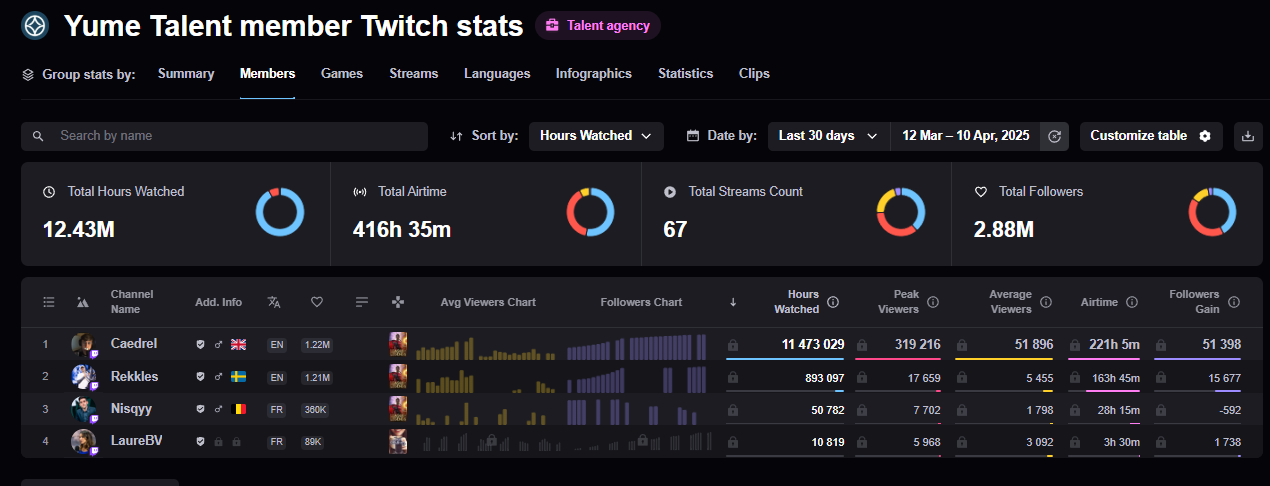Click LaureBV's verified shield icon
The image size is (1270, 486).
click(x=201, y=442)
